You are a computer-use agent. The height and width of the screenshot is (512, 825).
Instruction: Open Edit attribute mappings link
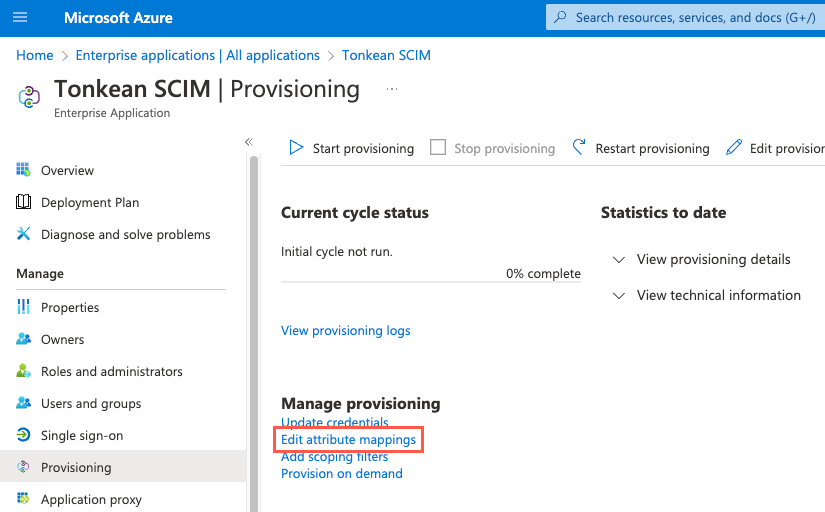(x=348, y=439)
